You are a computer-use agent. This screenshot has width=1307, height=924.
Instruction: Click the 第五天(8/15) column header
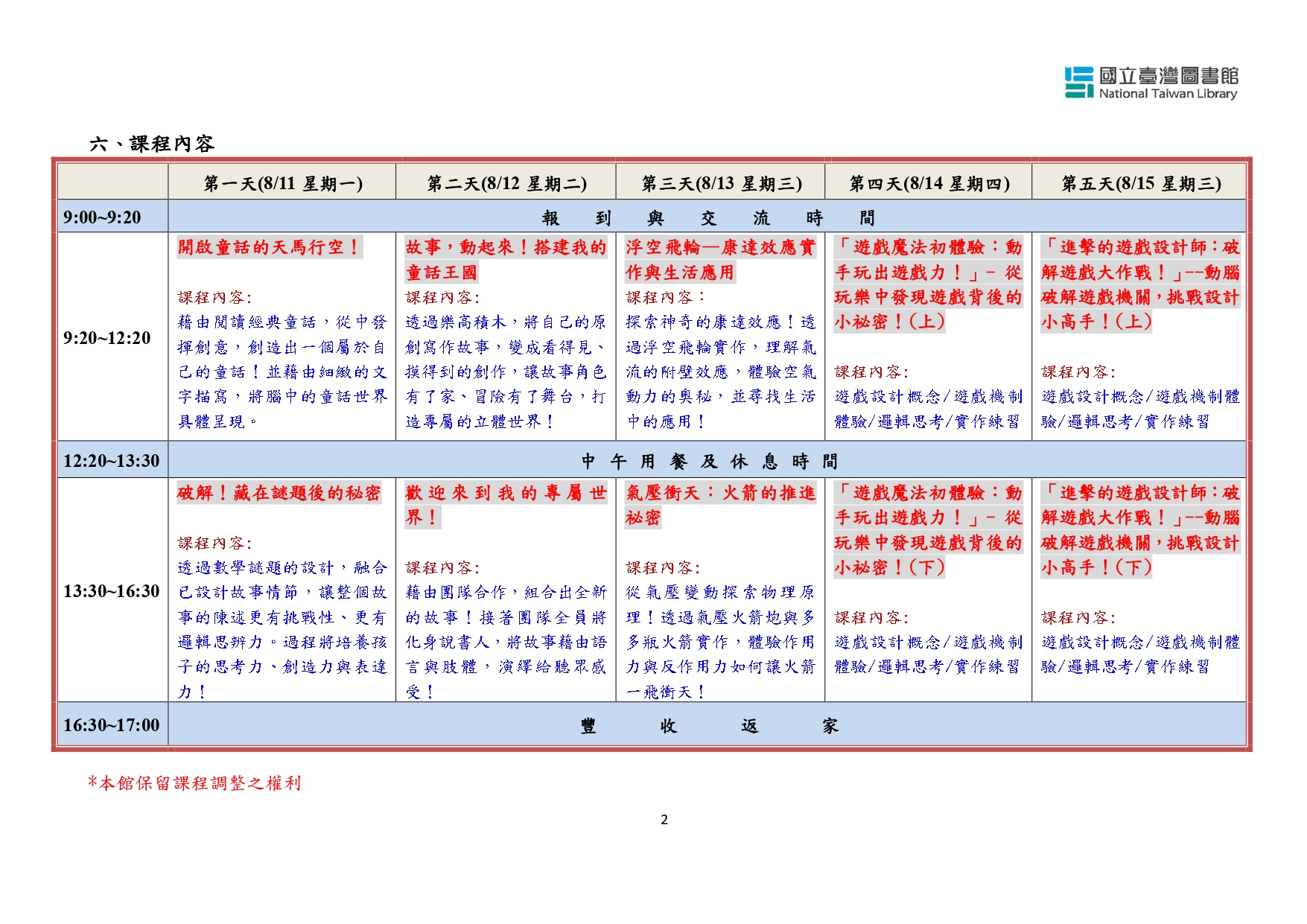(x=1140, y=183)
